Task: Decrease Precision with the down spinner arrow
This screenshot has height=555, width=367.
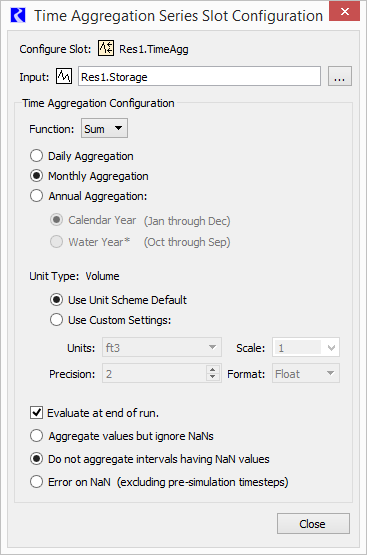Action: 212,377
